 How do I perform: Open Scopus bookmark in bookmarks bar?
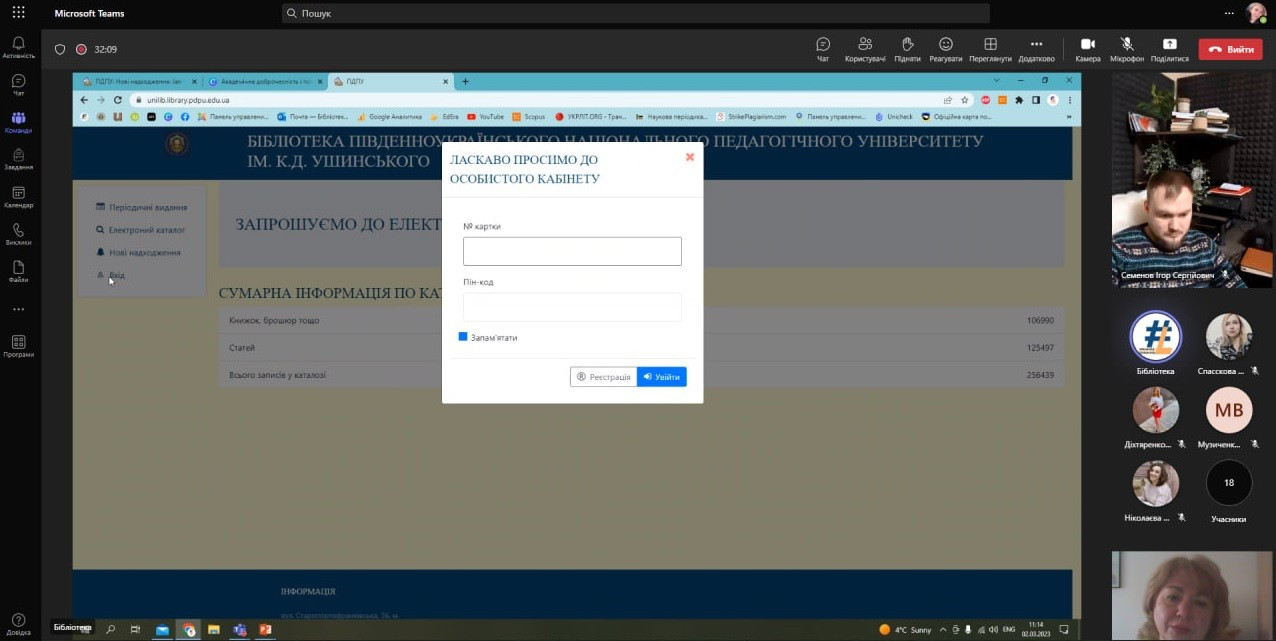tap(529, 117)
